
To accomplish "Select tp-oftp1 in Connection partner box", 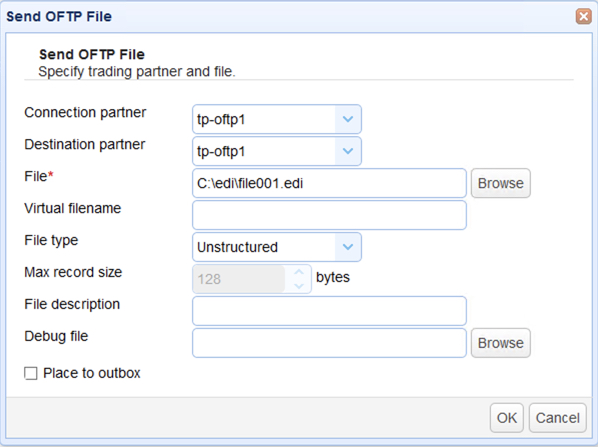I will (x=220, y=120).
